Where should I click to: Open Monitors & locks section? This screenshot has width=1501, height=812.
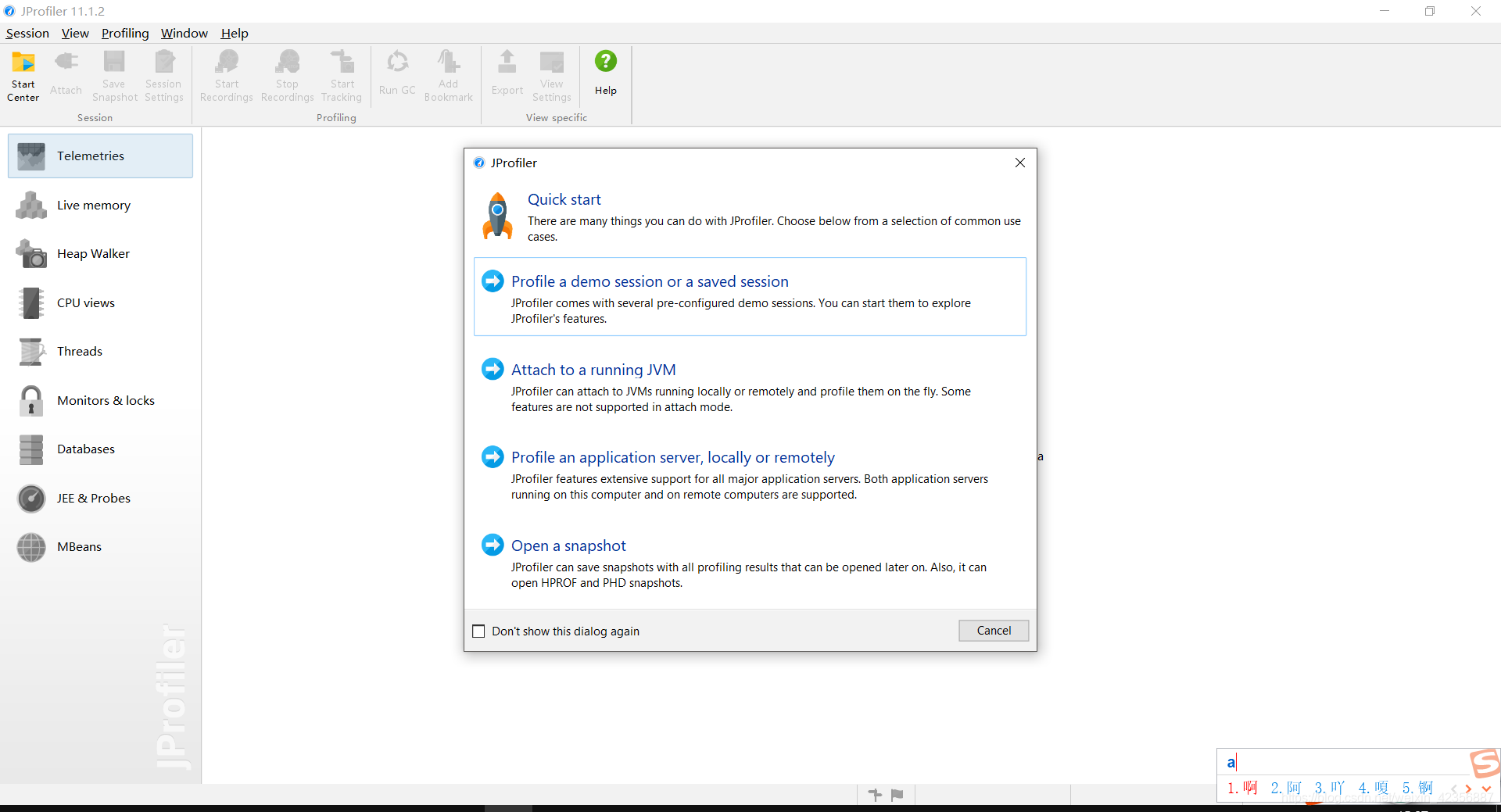[x=100, y=400]
